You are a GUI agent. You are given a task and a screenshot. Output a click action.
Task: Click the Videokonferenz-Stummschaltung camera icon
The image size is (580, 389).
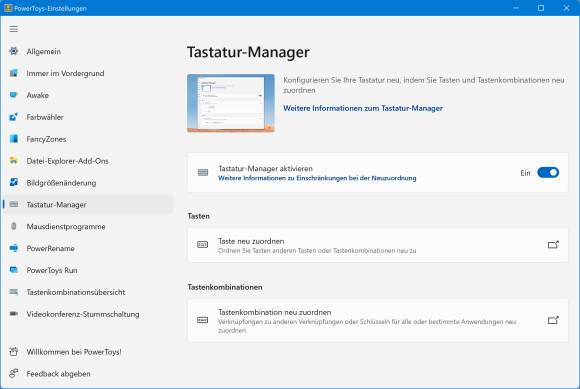pyautogui.click(x=14, y=314)
